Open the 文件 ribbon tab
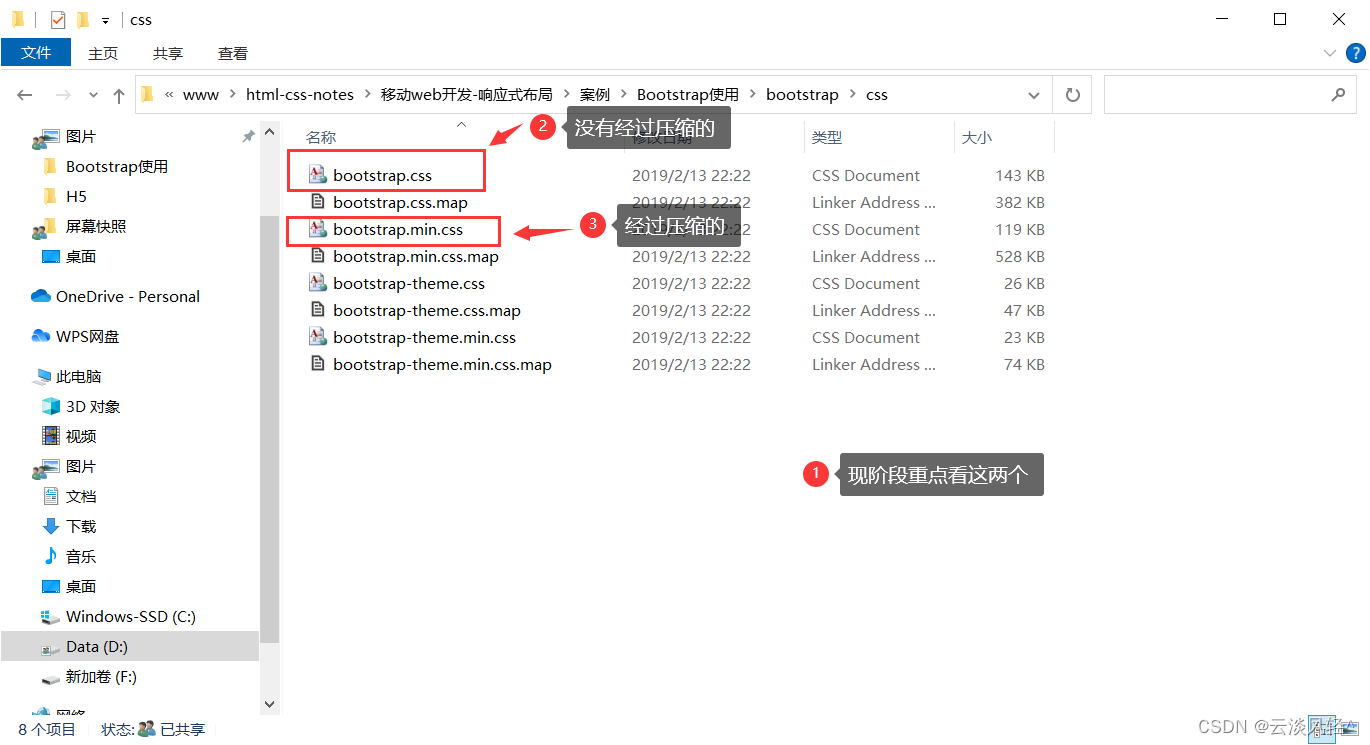The image size is (1370, 745). pyautogui.click(x=36, y=53)
